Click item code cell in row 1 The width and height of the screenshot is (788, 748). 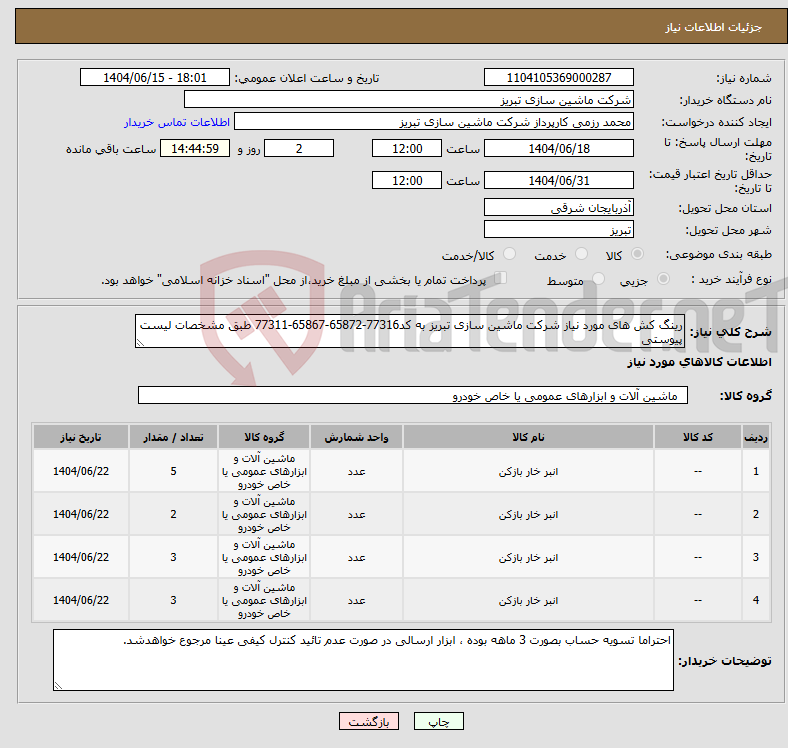pos(698,471)
